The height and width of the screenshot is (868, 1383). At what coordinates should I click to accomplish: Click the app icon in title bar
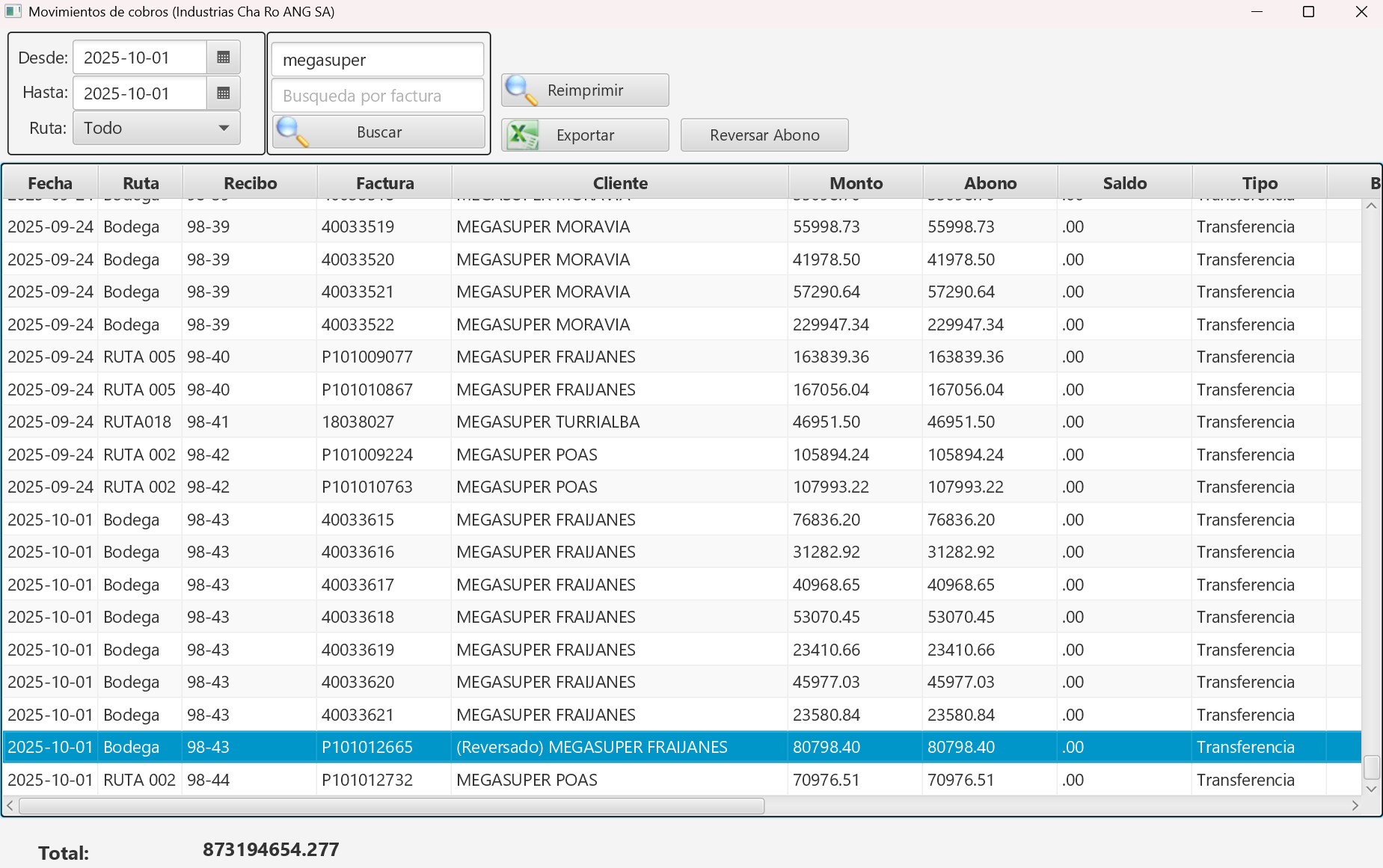13,11
